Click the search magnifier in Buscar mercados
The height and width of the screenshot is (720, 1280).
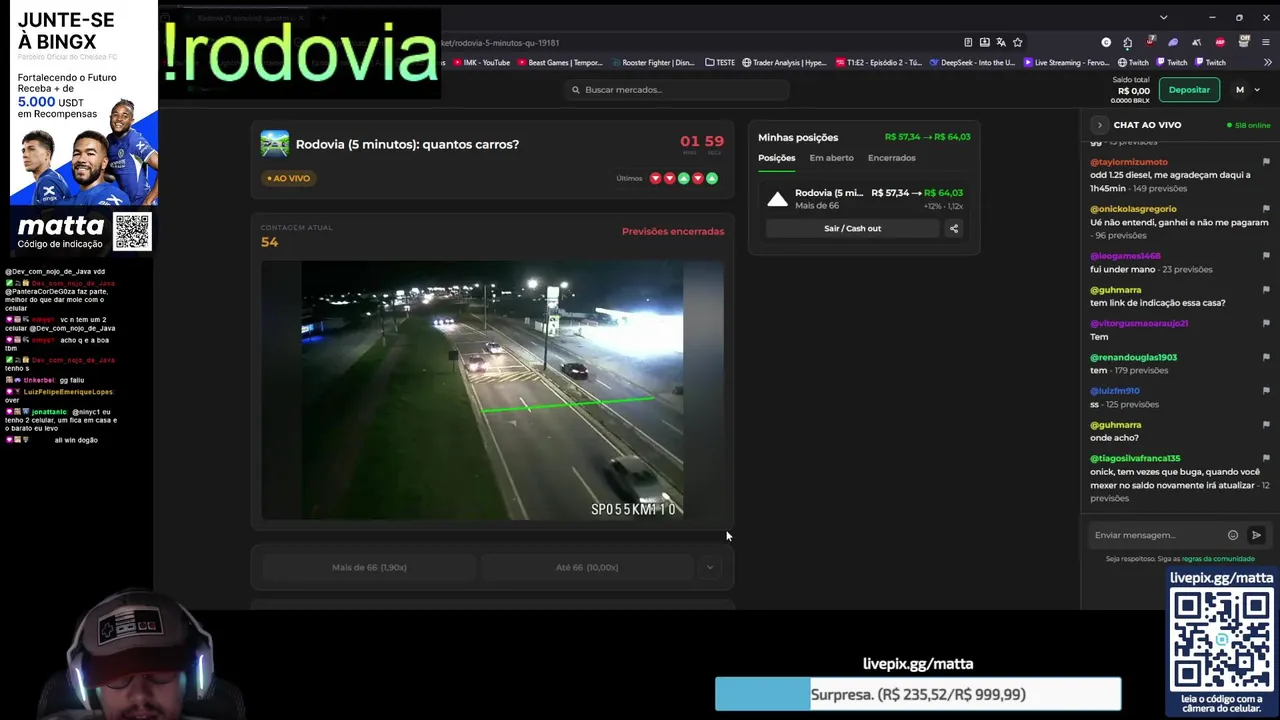[x=576, y=90]
